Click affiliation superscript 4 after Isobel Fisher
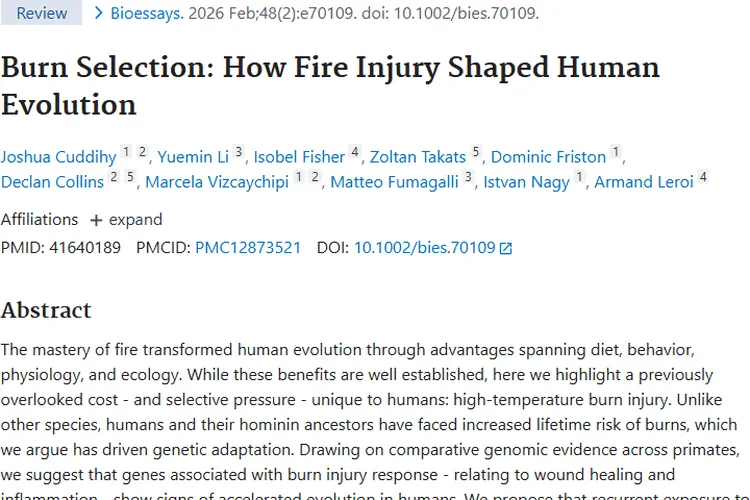This screenshot has width=750, height=500. tap(354, 153)
